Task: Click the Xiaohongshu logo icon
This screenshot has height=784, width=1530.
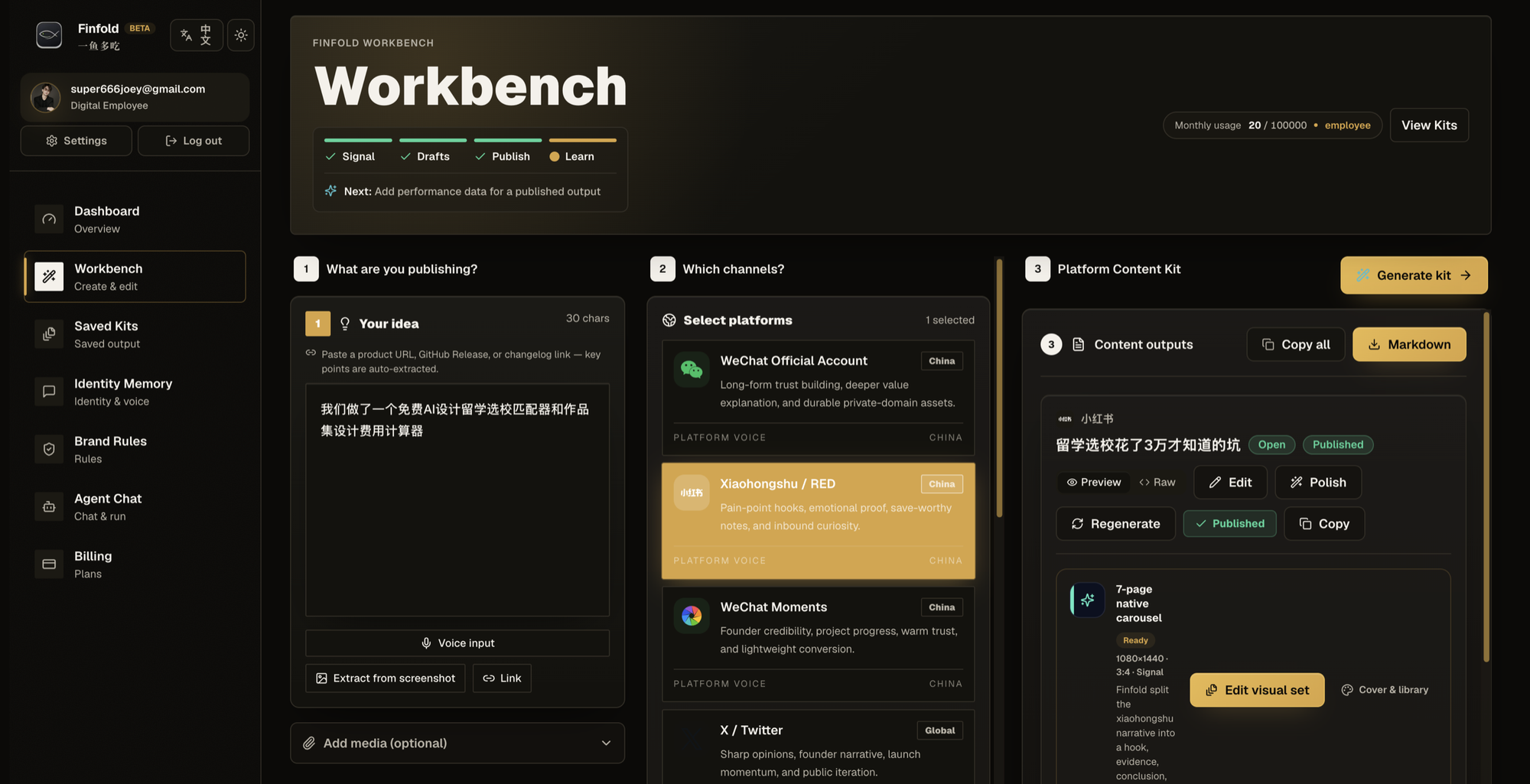Action: pos(692,493)
